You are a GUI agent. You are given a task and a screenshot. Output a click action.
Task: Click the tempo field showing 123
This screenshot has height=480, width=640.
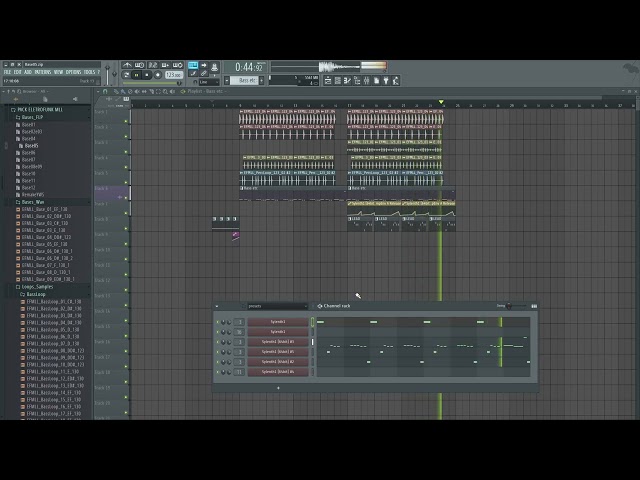tap(173, 75)
